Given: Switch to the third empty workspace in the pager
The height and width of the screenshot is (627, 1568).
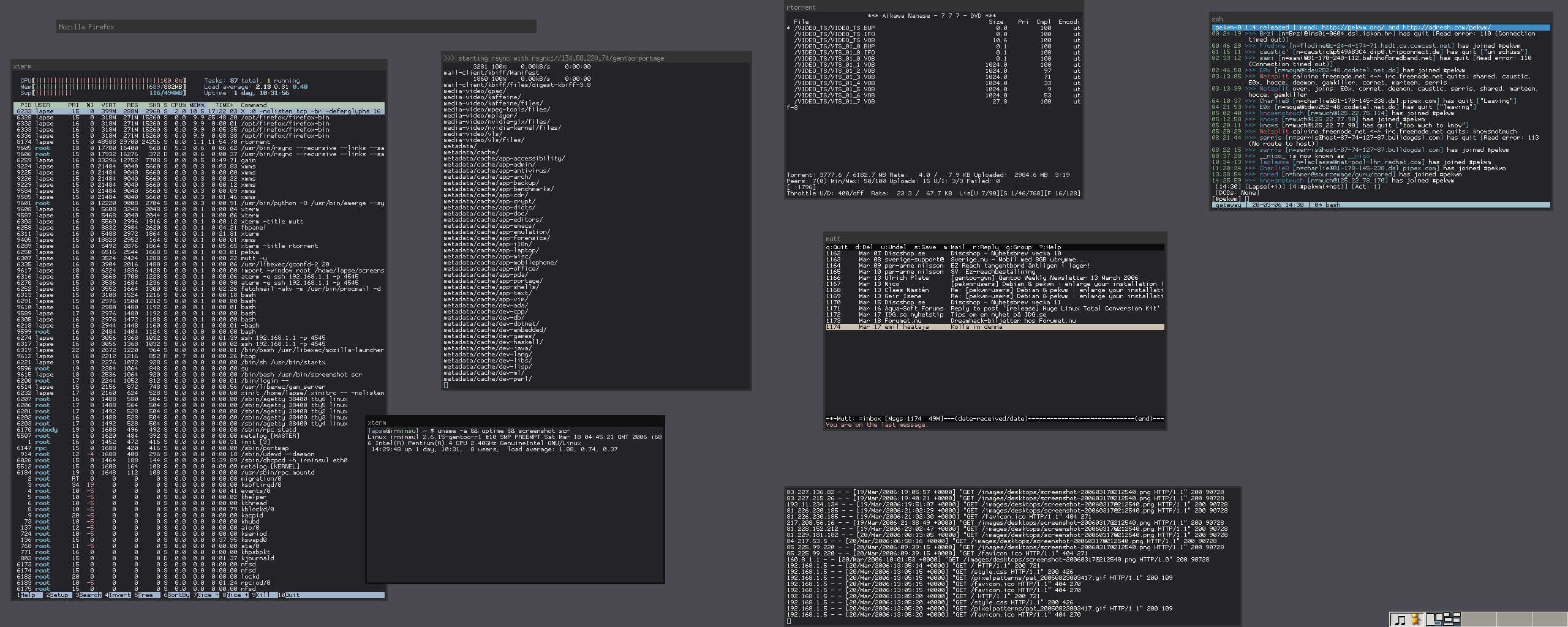Looking at the screenshot, I should pyautogui.click(x=1514, y=619).
